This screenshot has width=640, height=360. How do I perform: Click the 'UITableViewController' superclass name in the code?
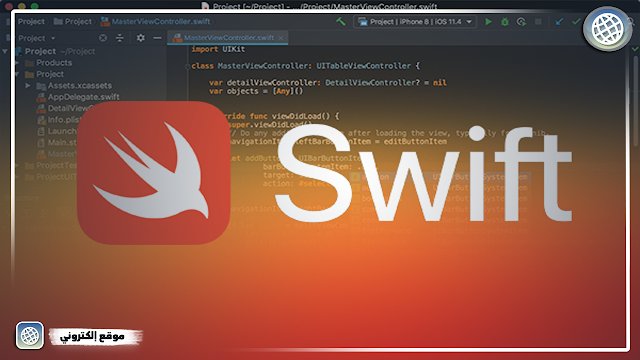(x=363, y=66)
